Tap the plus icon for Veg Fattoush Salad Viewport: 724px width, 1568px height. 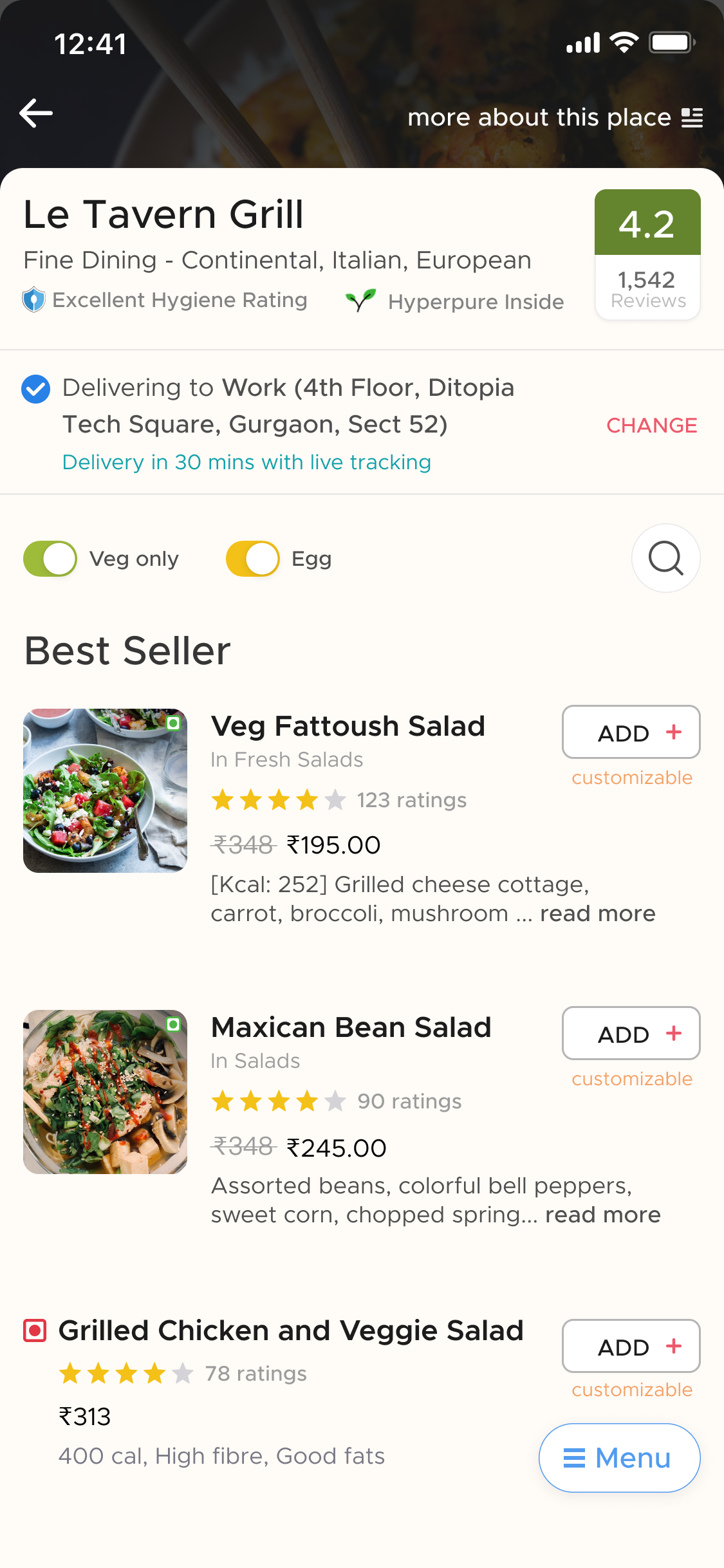click(x=674, y=732)
